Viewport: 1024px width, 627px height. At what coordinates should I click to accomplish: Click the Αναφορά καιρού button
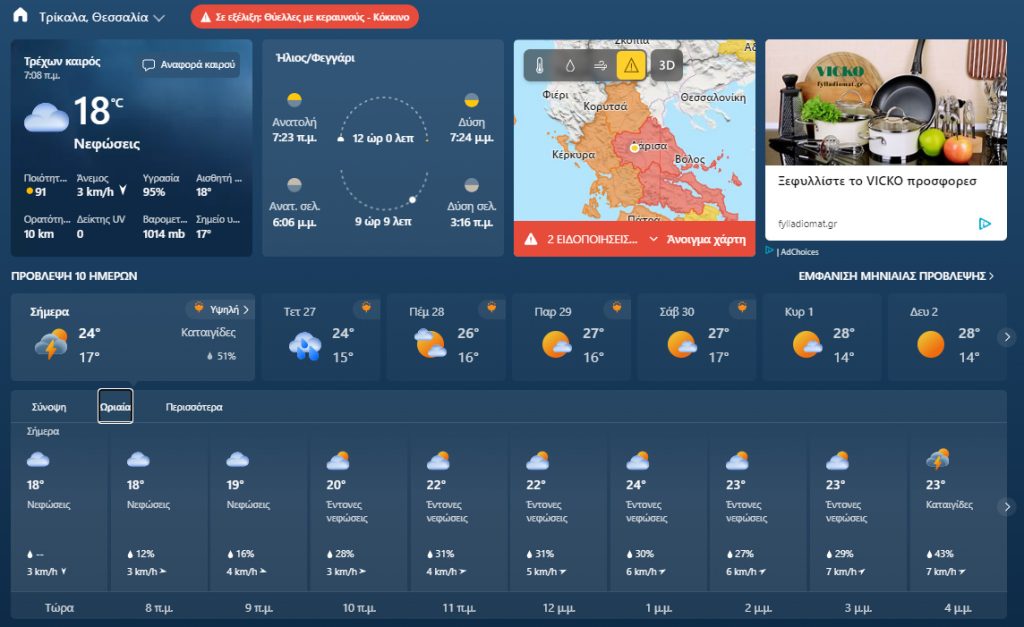click(189, 65)
